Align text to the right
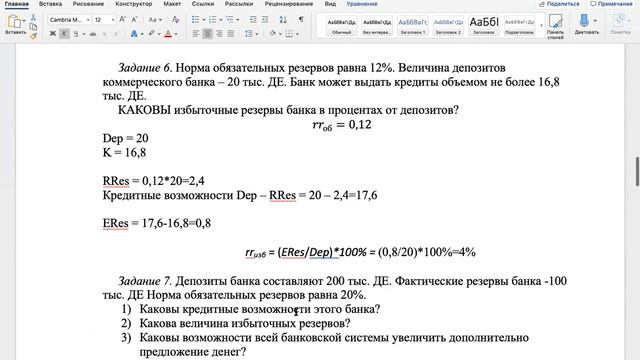 pyautogui.click(x=219, y=34)
